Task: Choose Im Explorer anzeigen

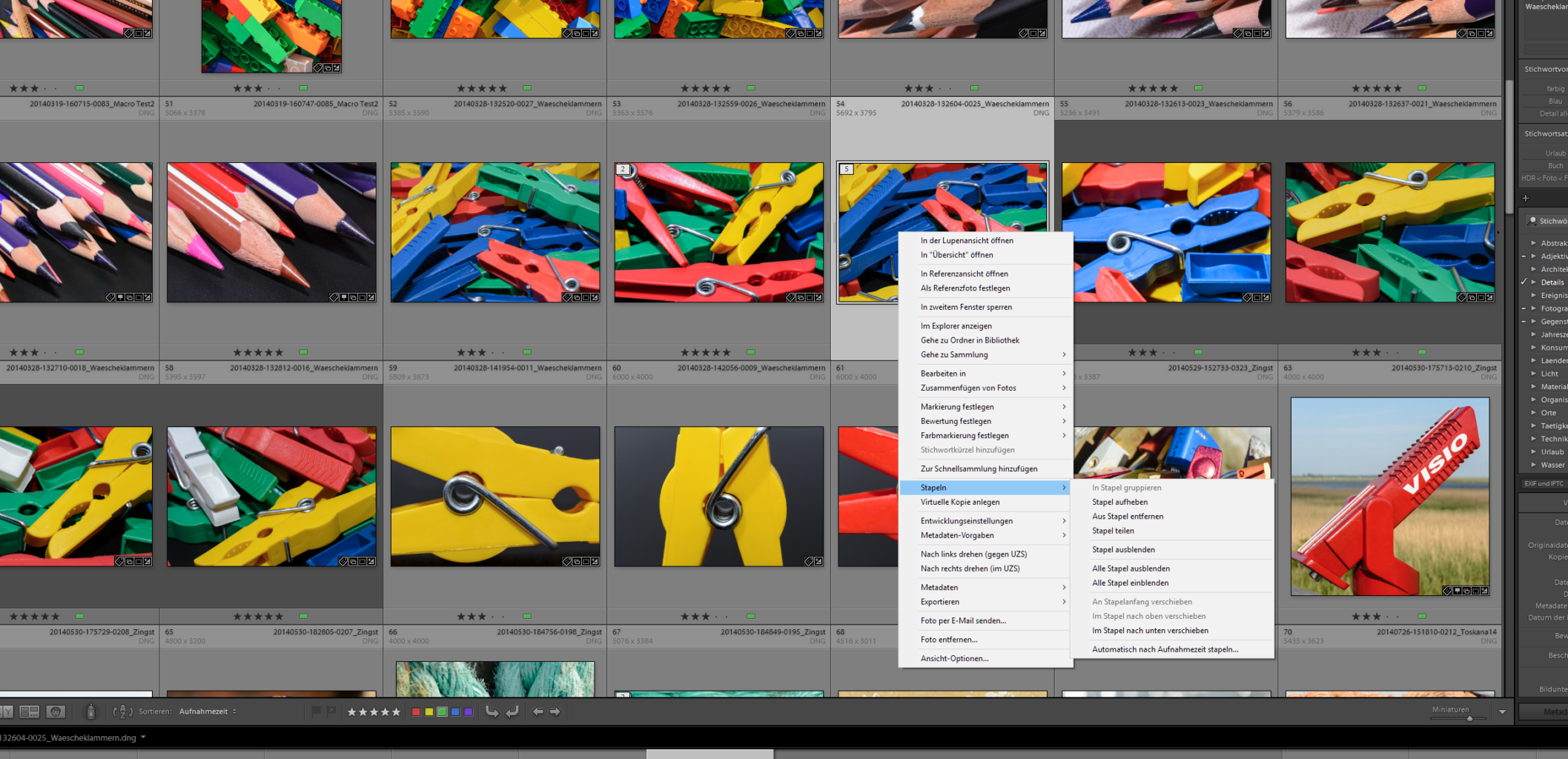Action: [x=985, y=326]
